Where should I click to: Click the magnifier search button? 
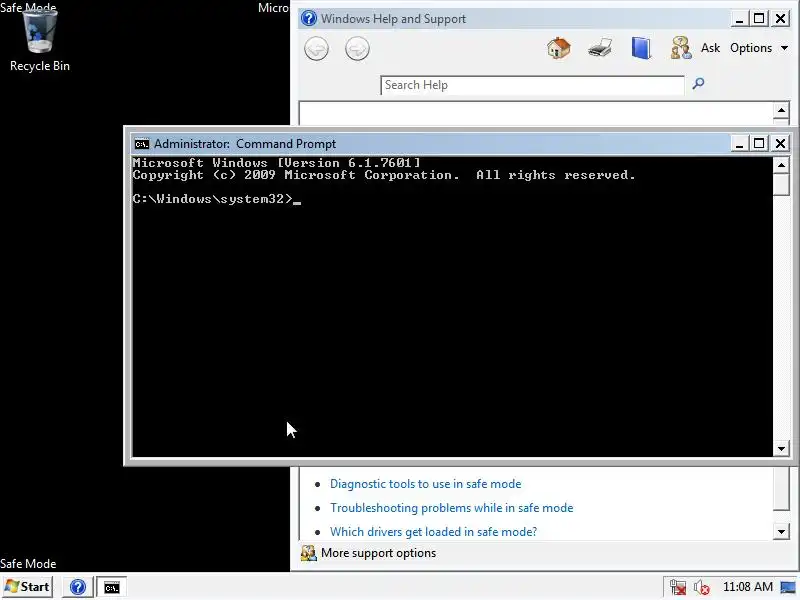pyautogui.click(x=698, y=84)
